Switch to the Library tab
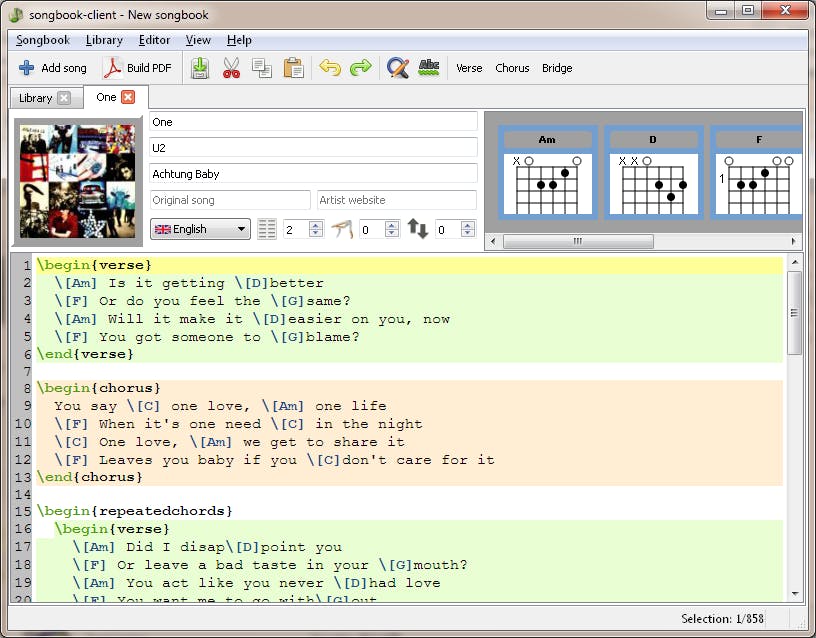 pos(35,98)
